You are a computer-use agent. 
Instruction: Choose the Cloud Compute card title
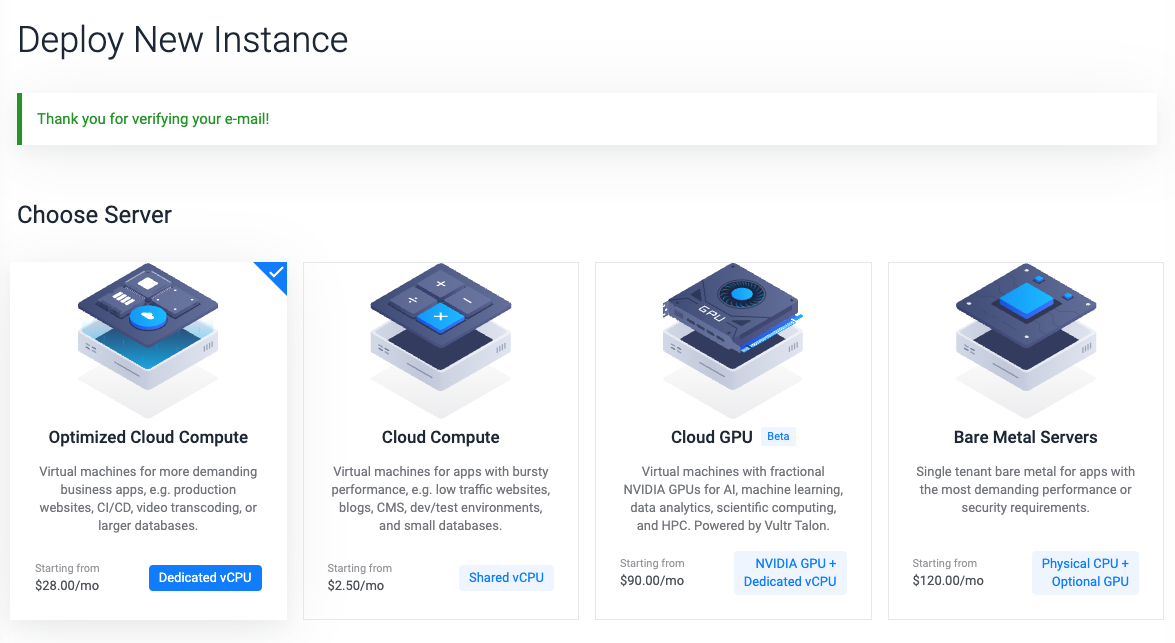(440, 437)
